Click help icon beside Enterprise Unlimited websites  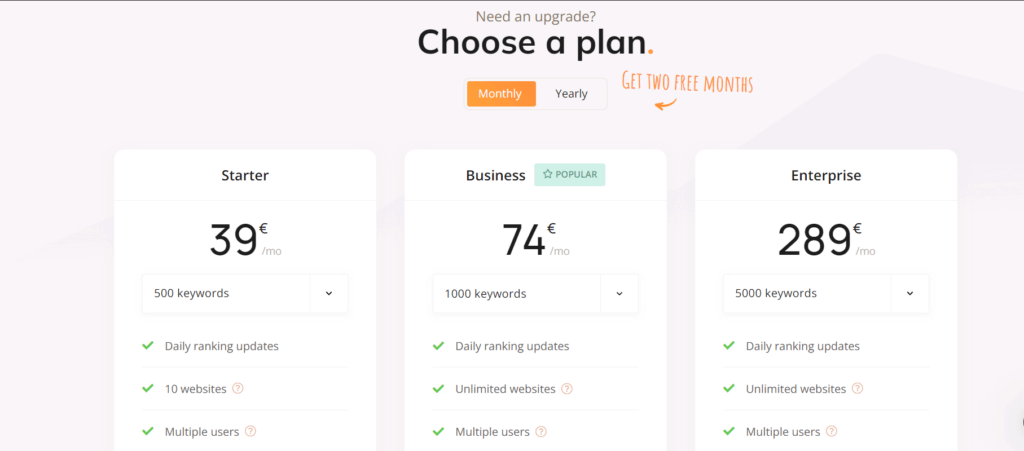click(x=857, y=388)
